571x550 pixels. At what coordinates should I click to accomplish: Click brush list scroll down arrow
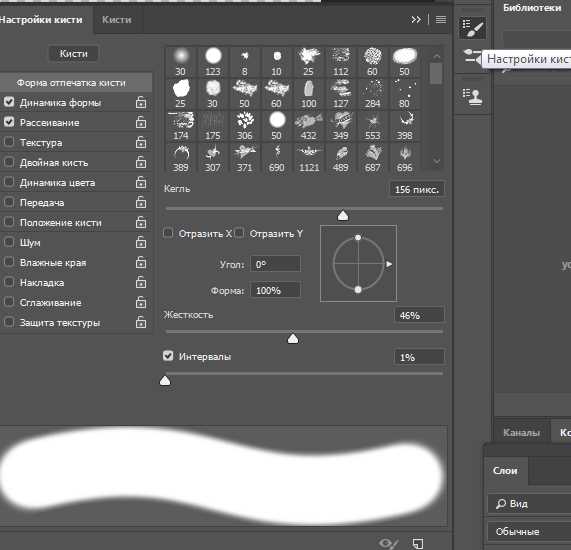tap(437, 161)
